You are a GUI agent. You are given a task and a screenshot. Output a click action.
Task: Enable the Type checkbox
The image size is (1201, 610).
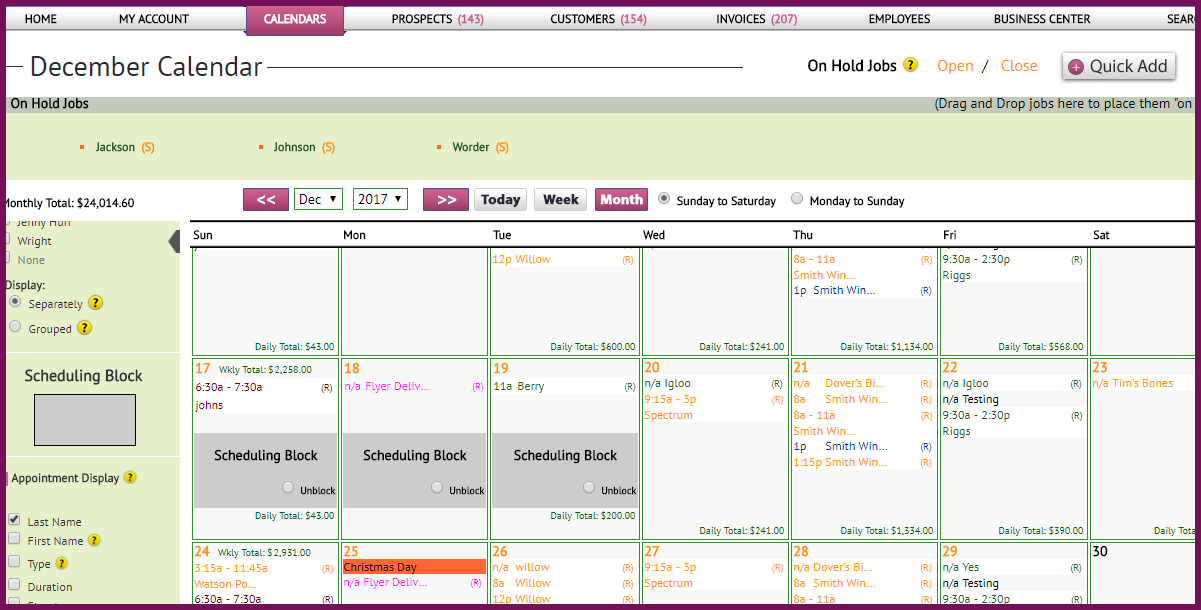14,563
